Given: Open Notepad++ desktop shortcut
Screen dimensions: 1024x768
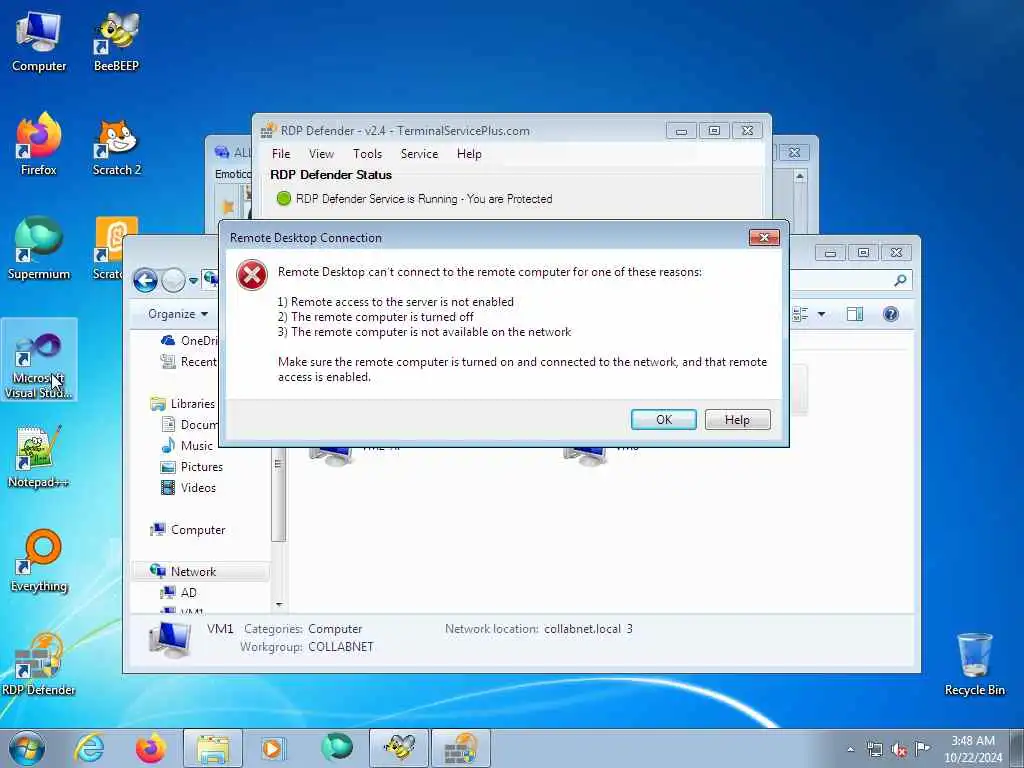Looking at the screenshot, I should coord(39,457).
